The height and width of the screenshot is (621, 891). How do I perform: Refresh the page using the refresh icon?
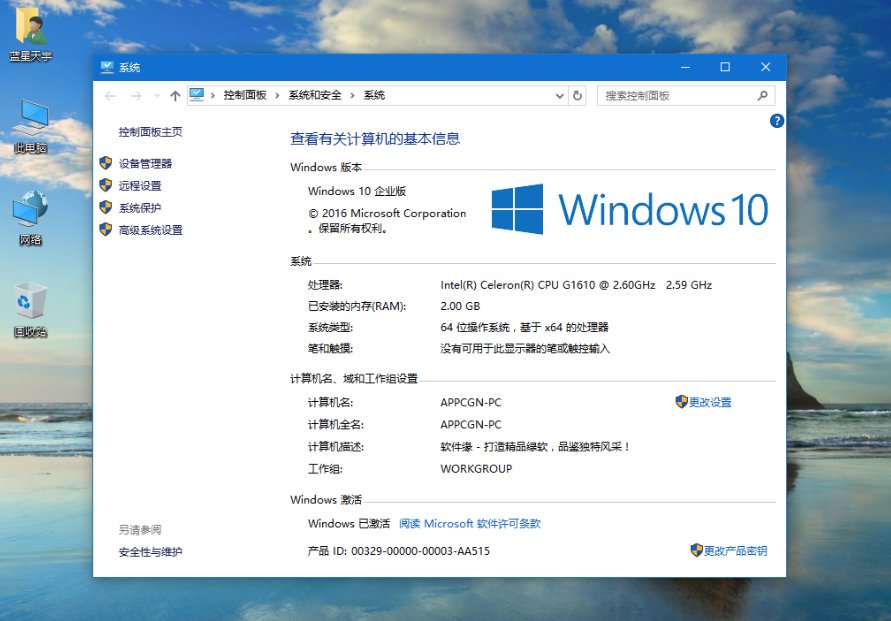577,95
